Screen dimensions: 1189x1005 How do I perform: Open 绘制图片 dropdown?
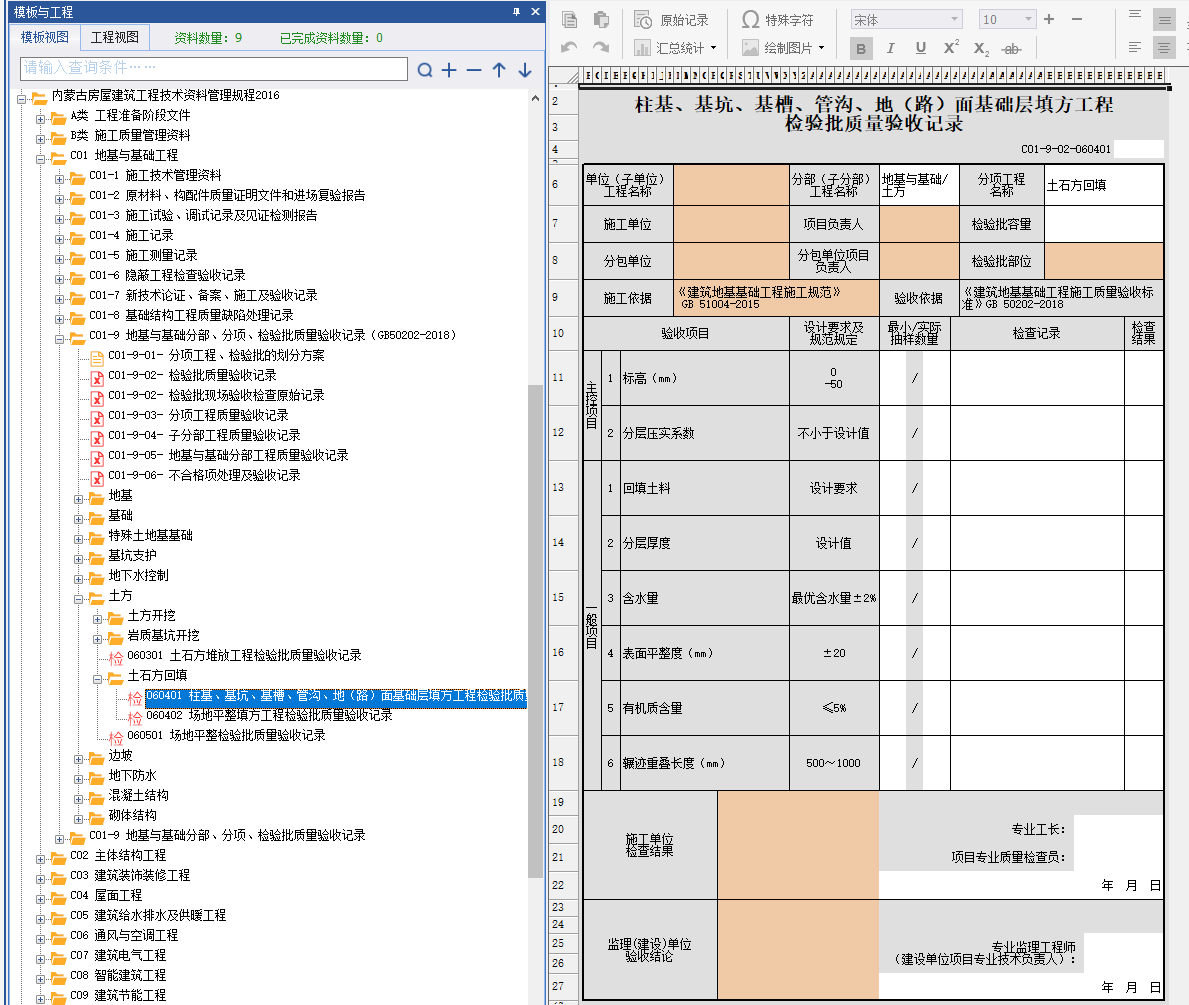(x=783, y=48)
